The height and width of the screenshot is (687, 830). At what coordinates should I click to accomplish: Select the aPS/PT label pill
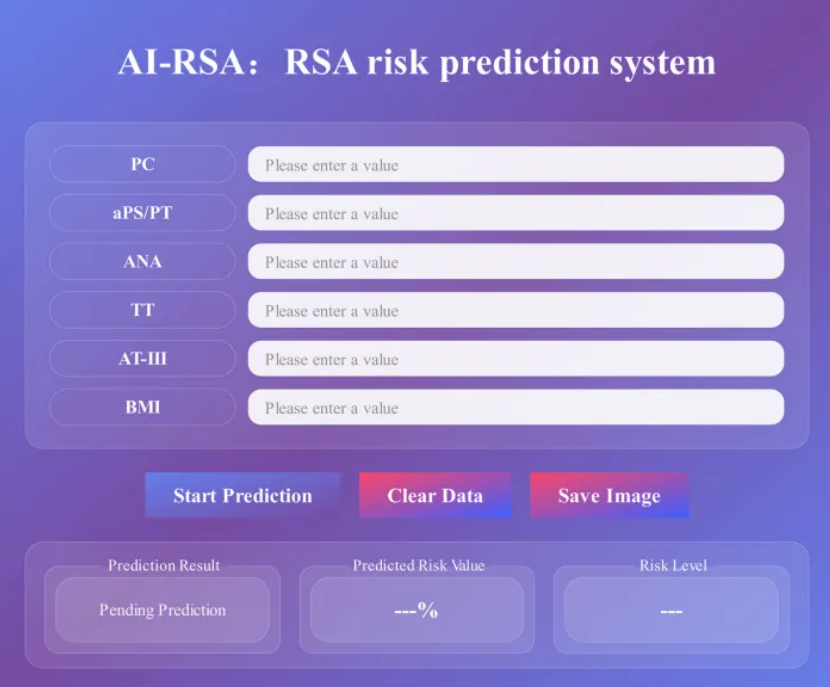(142, 213)
